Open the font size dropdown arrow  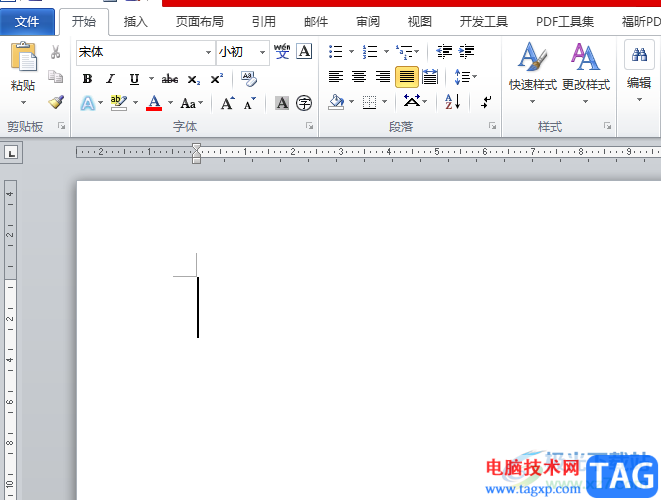click(262, 52)
